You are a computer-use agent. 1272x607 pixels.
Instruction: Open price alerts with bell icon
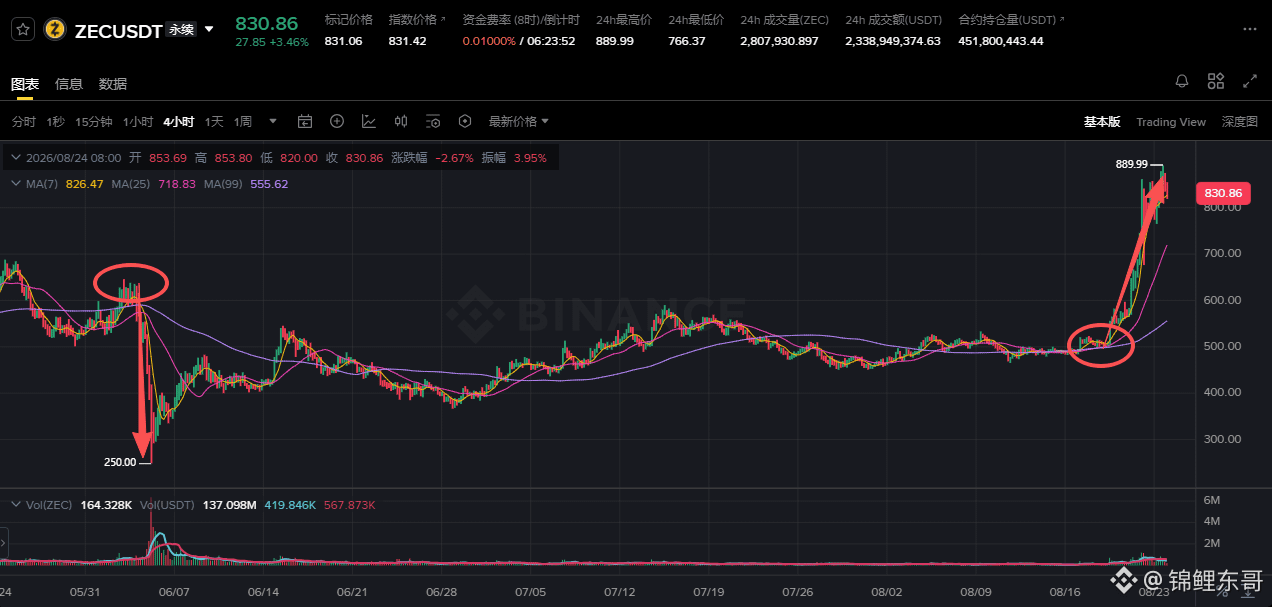[x=1182, y=81]
